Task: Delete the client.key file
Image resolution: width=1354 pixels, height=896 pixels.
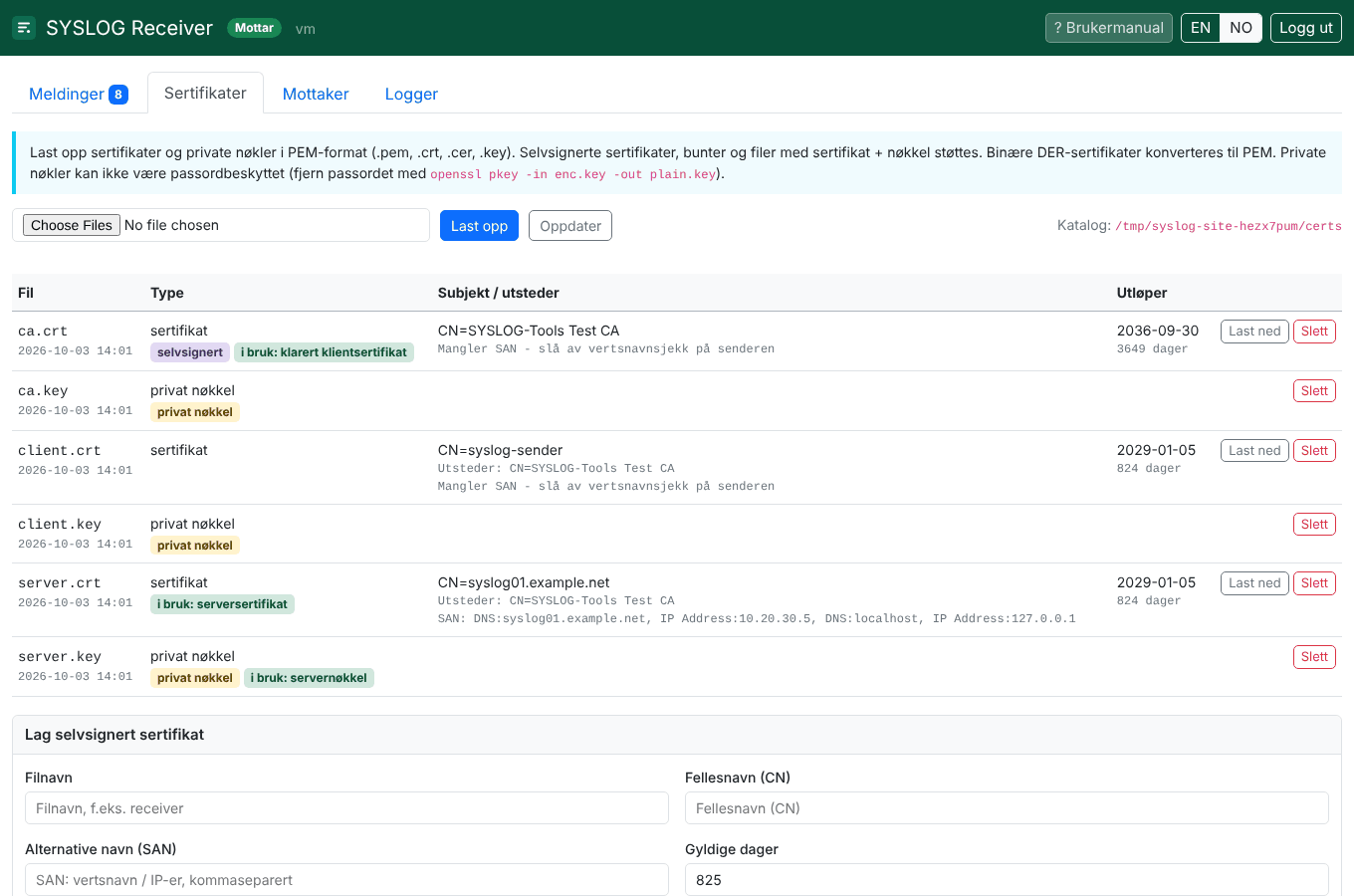Action: pos(1314,525)
